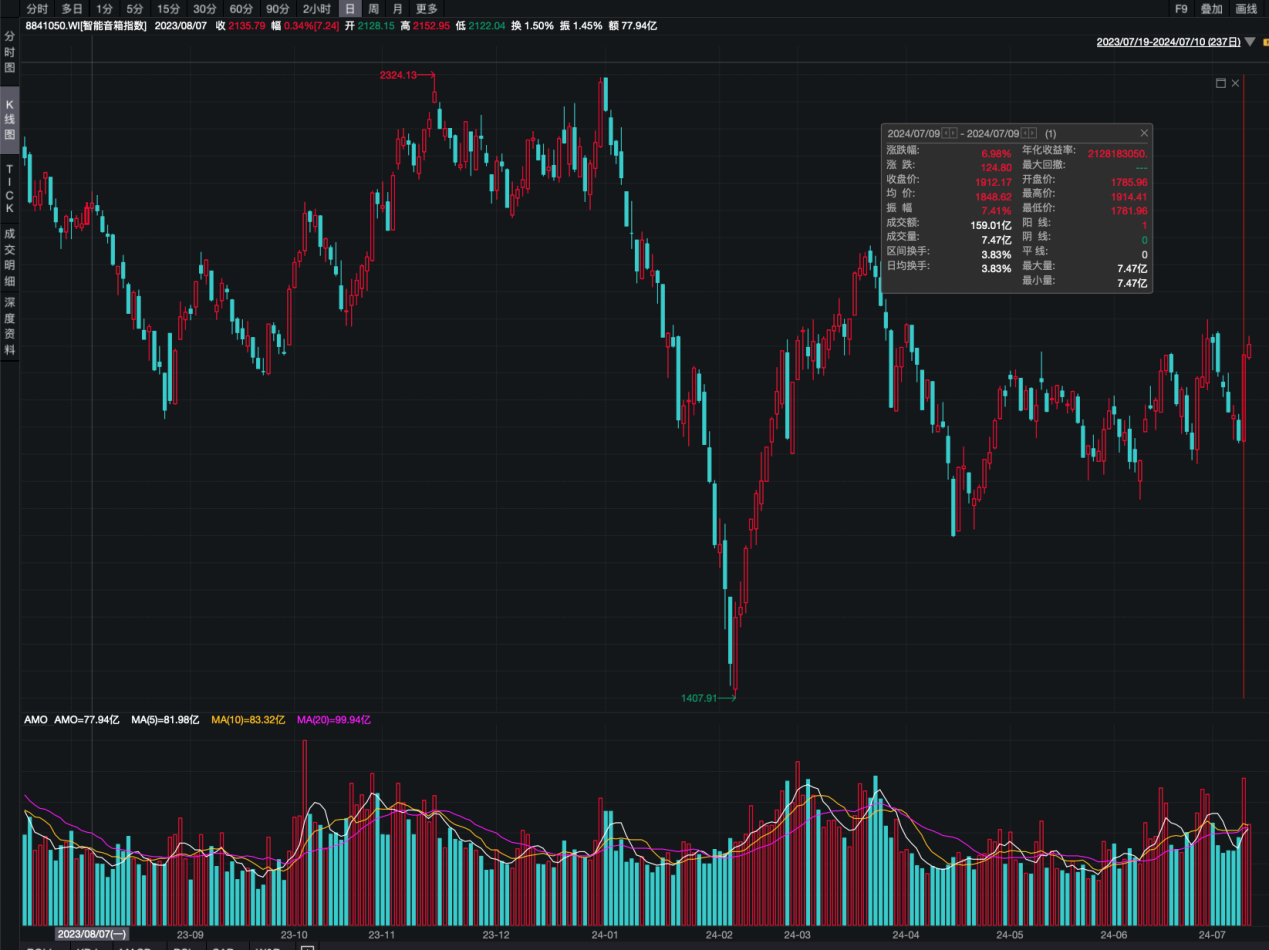
Task: Open the 画线 drawing tools
Action: point(1246,8)
